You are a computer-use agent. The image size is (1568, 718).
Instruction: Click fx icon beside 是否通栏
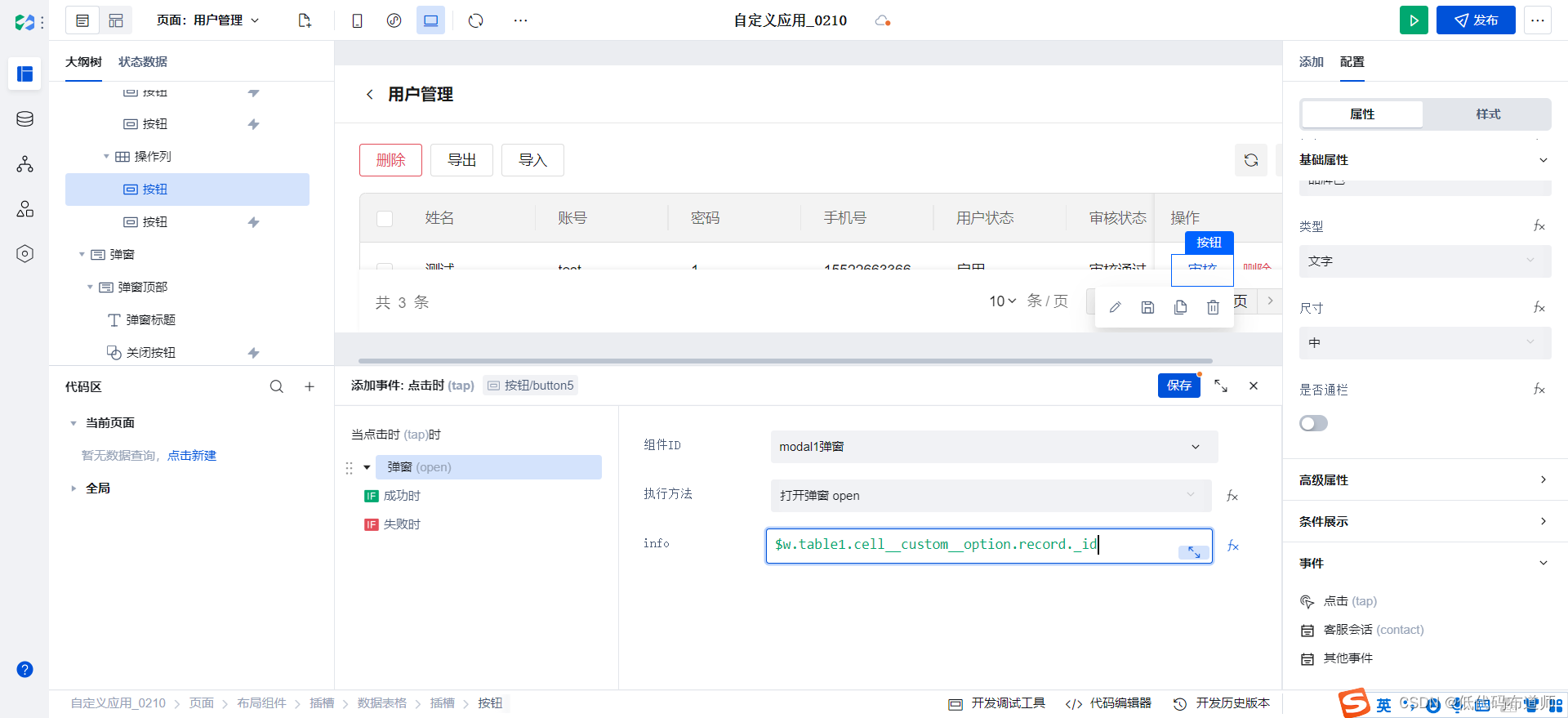coord(1539,389)
